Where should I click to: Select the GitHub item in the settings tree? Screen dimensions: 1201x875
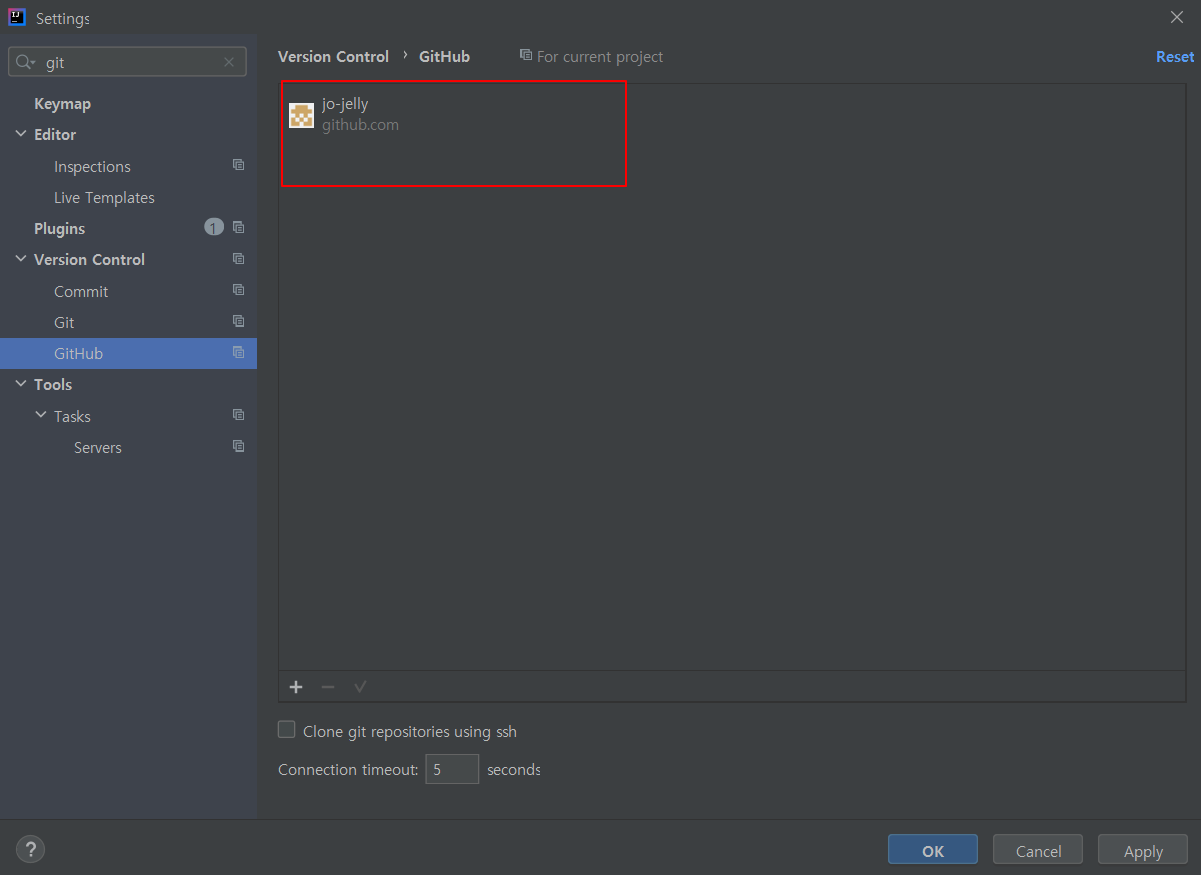[128, 353]
